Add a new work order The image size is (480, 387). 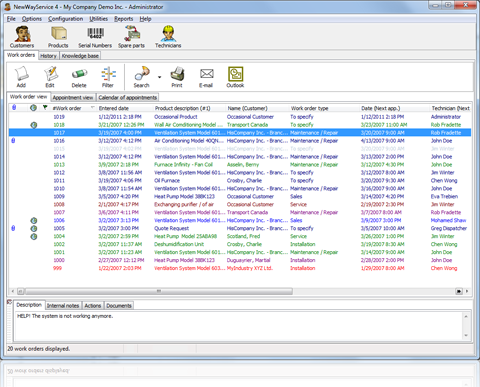(x=21, y=77)
